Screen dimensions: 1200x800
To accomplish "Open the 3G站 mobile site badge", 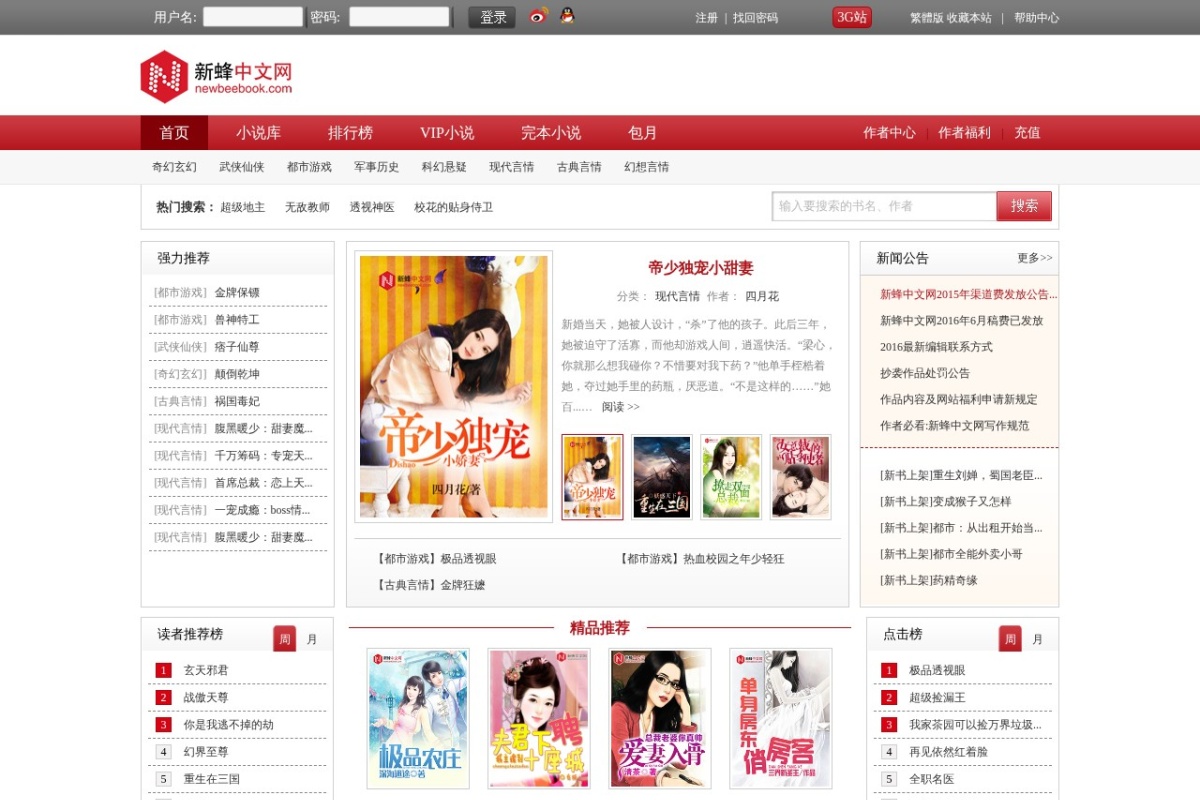I will tap(852, 17).
